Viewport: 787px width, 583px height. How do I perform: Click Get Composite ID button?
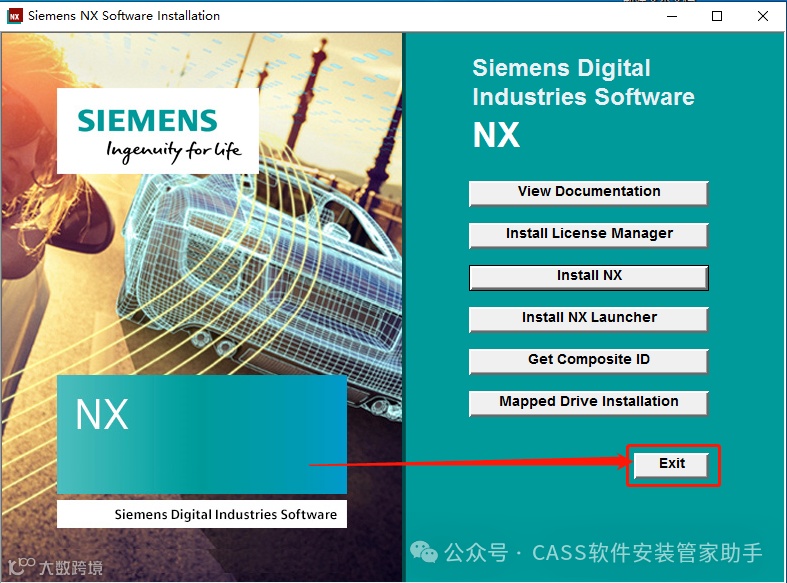[x=588, y=361]
